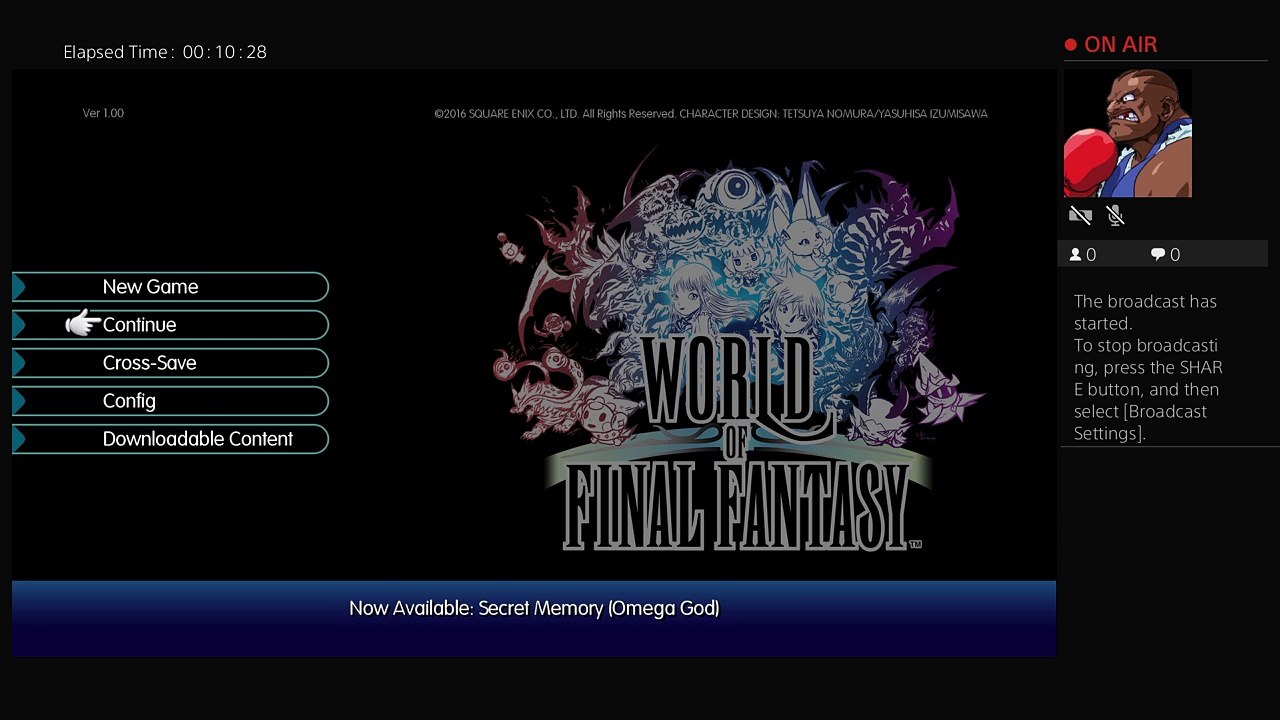The image size is (1280, 720).
Task: Click the Square Enix copyright notice
Action: click(711, 114)
